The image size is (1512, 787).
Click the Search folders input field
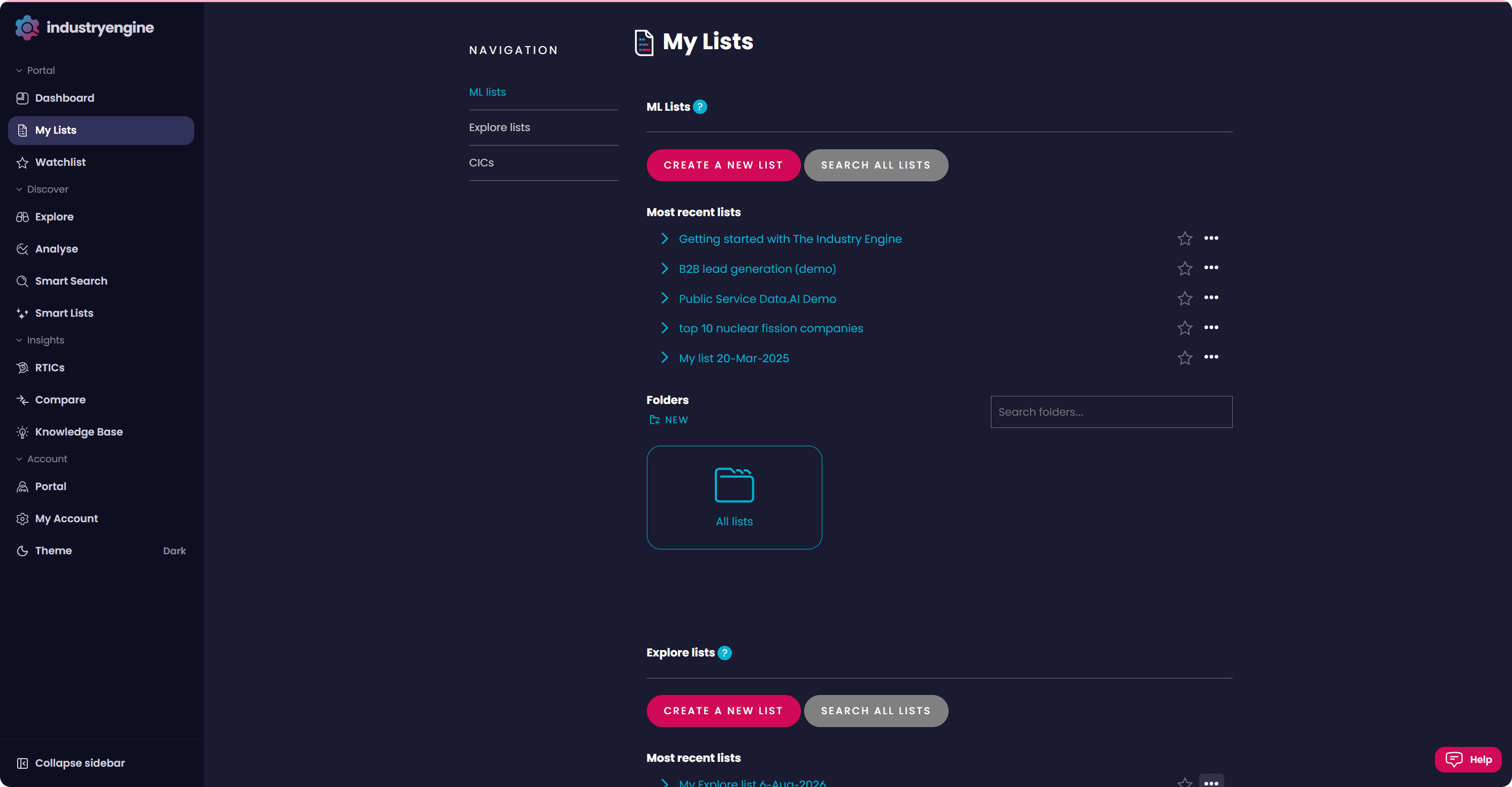tap(1111, 412)
